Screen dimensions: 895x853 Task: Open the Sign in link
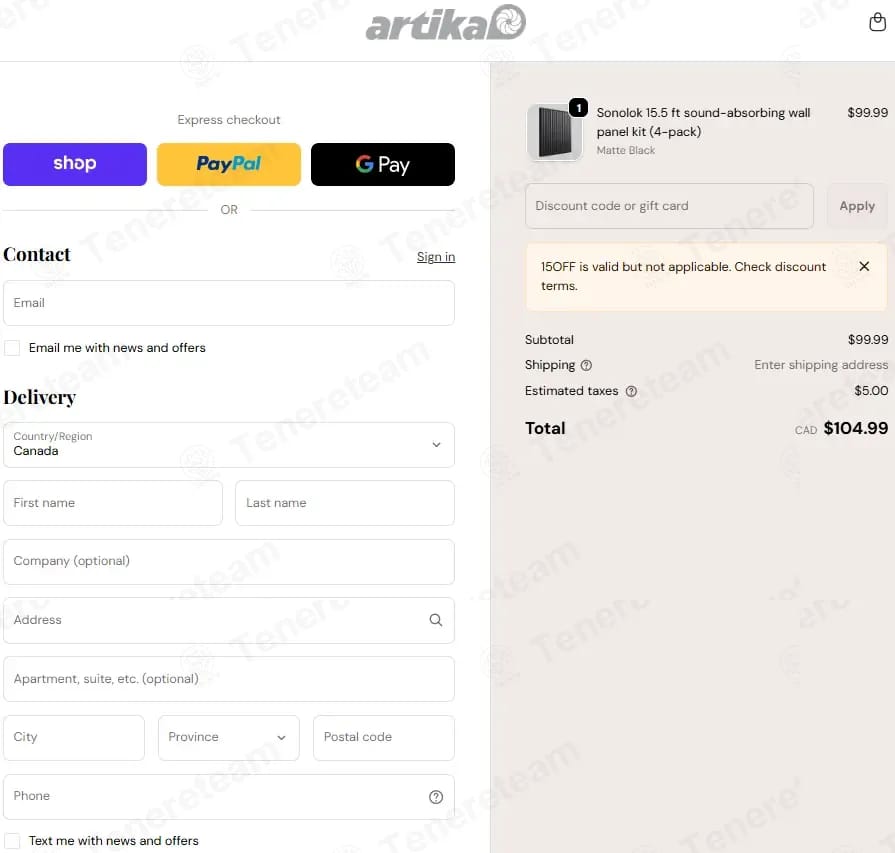point(436,257)
